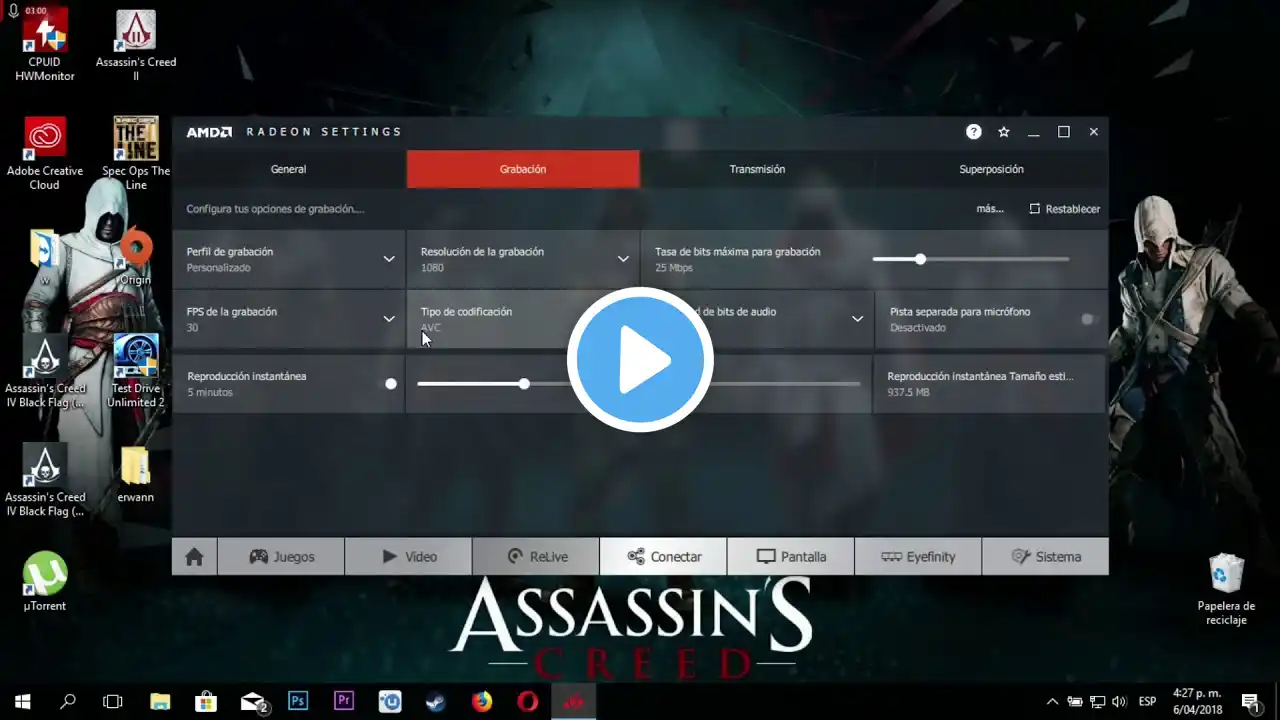Select Test Drive Unlimited 2 desktop icon
The height and width of the screenshot is (720, 1280).
click(136, 371)
